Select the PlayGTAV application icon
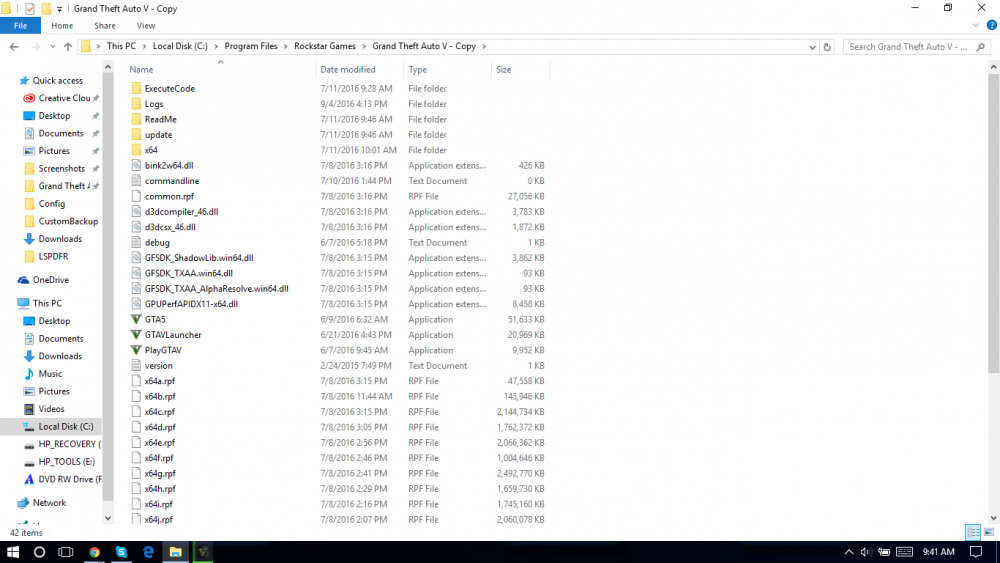The image size is (1000, 563). tap(136, 350)
